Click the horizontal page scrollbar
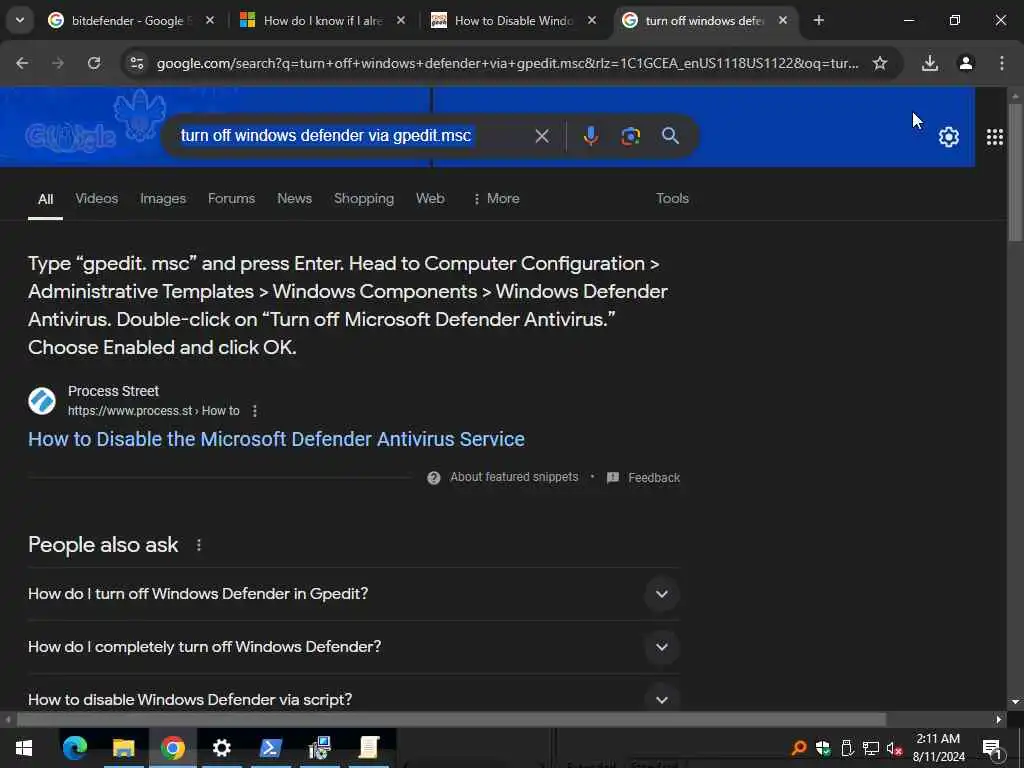This screenshot has width=1024, height=768. point(451,720)
